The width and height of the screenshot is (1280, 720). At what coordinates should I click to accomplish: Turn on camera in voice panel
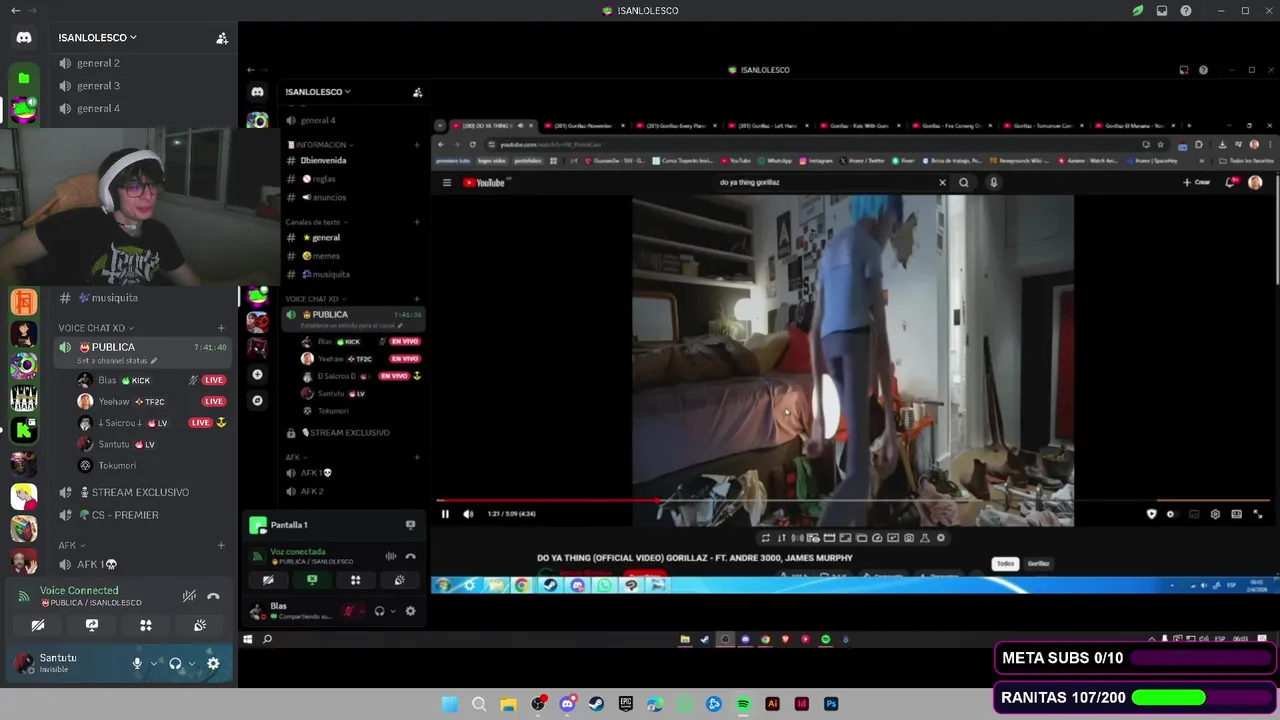click(x=38, y=626)
